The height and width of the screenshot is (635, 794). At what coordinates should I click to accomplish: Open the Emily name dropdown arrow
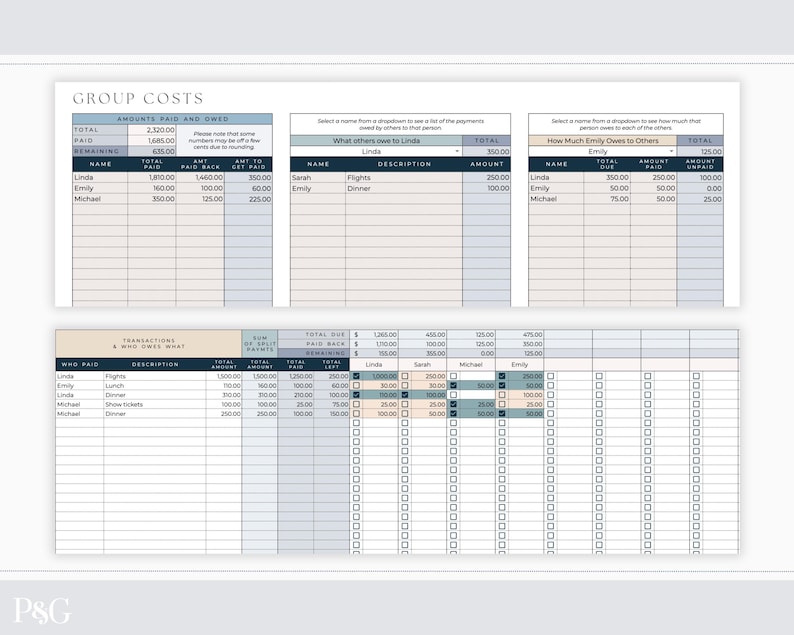[671, 151]
